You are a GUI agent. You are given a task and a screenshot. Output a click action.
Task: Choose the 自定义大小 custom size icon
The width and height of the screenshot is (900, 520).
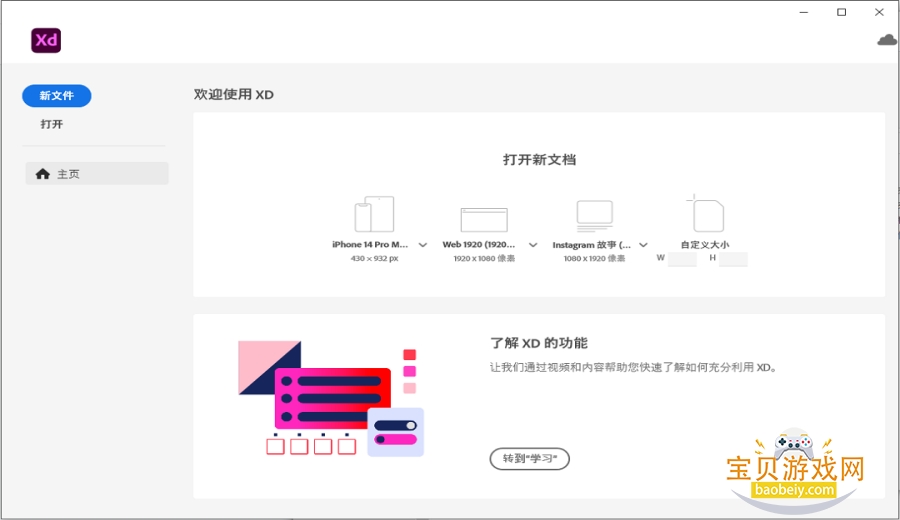click(x=705, y=213)
